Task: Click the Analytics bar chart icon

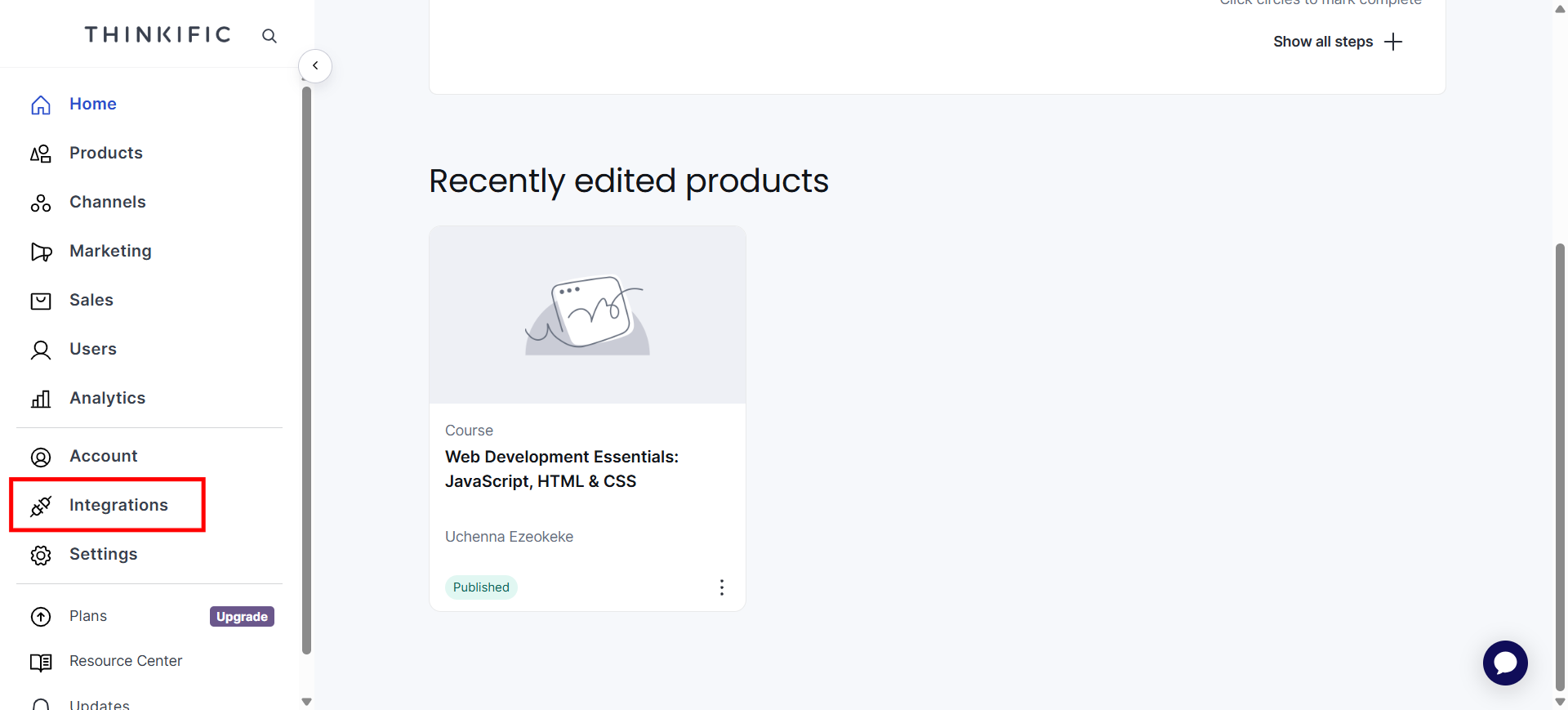Action: [41, 399]
